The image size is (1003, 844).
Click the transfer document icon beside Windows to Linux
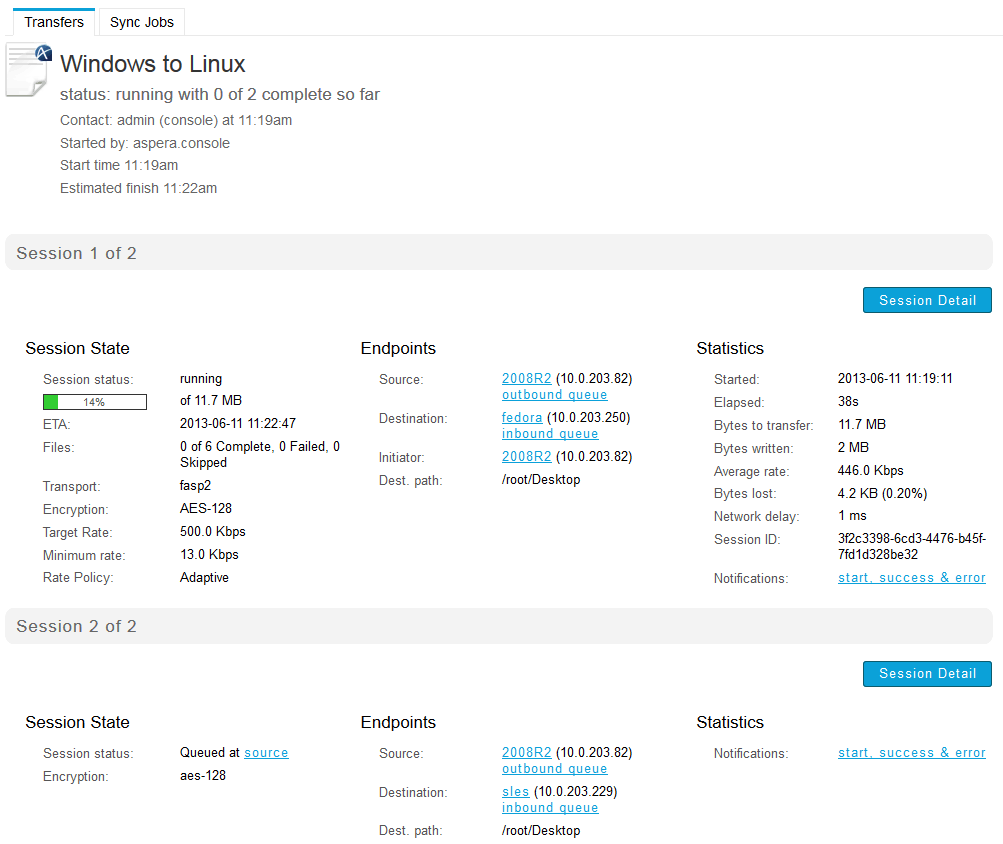coord(29,70)
